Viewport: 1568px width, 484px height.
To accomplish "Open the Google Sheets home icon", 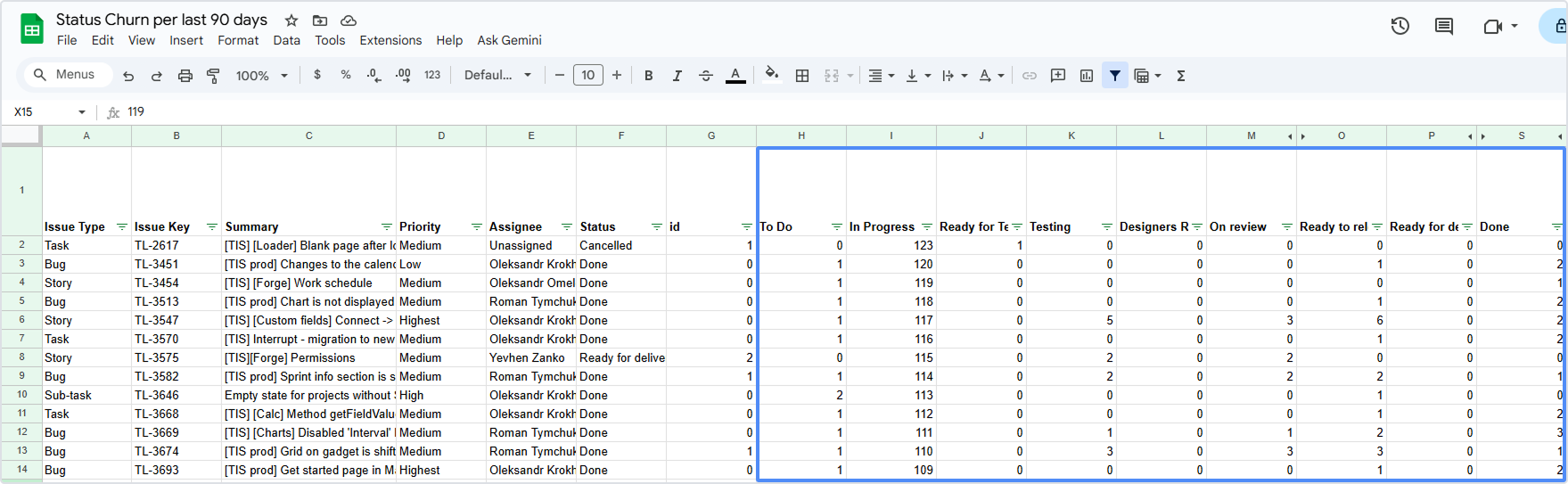I will pyautogui.click(x=32, y=29).
